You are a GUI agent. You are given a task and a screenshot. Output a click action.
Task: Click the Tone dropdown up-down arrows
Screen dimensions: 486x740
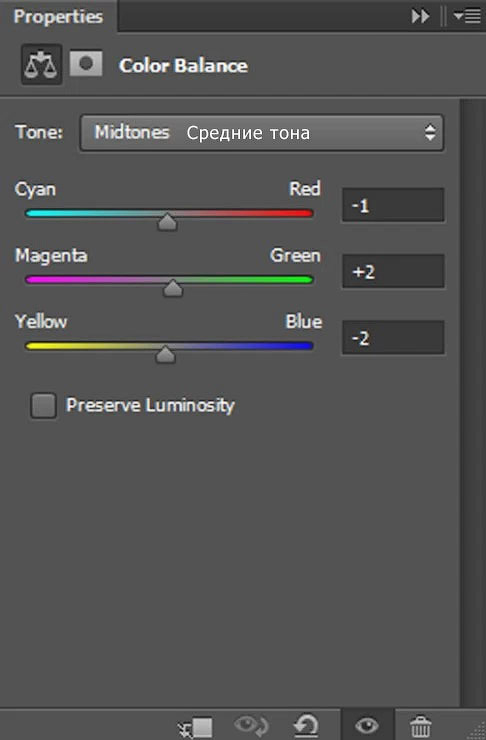(430, 133)
